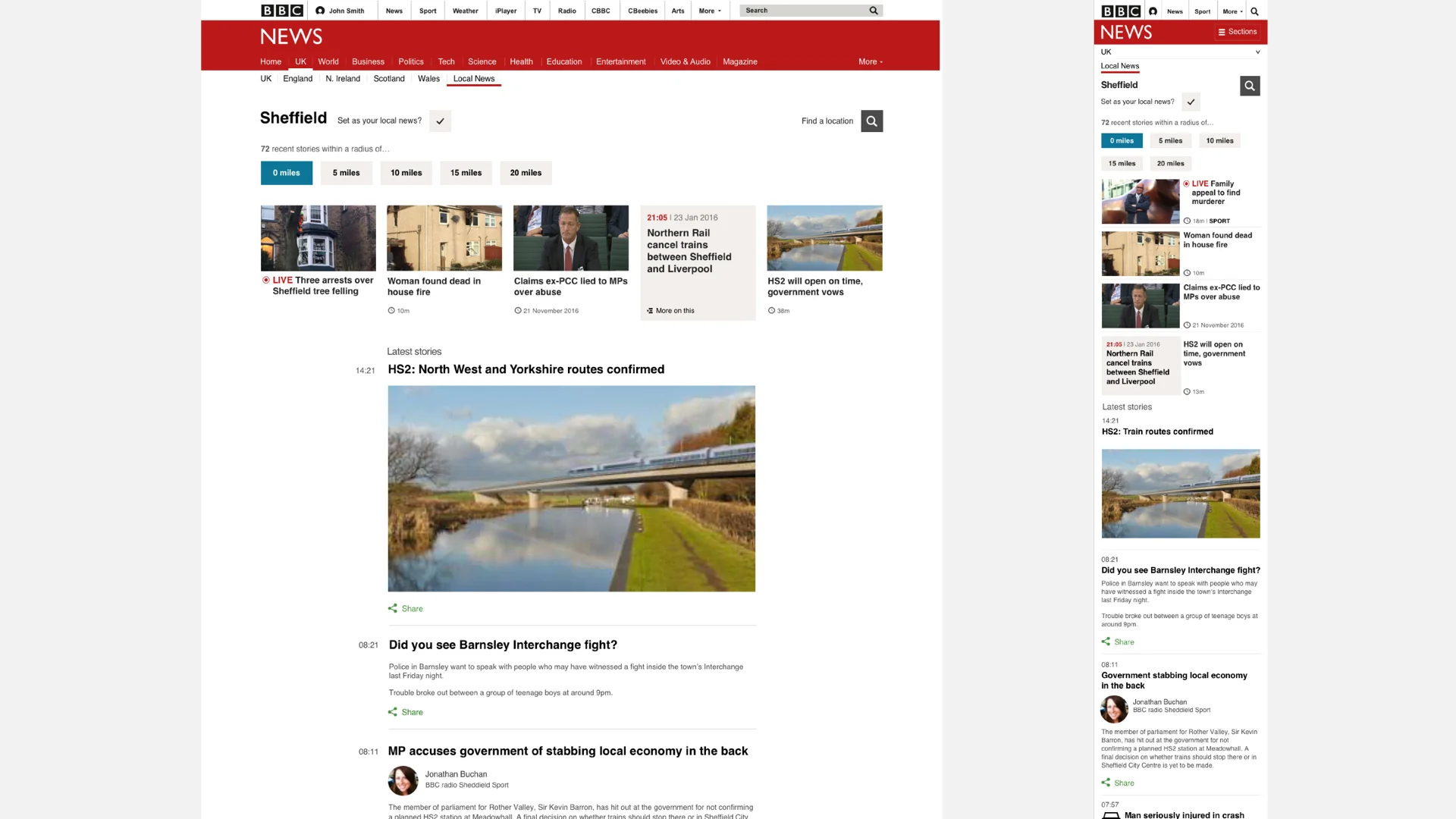The width and height of the screenshot is (1456, 819).
Task: Select the 0 miles radius on desktop
Action: tap(287, 173)
